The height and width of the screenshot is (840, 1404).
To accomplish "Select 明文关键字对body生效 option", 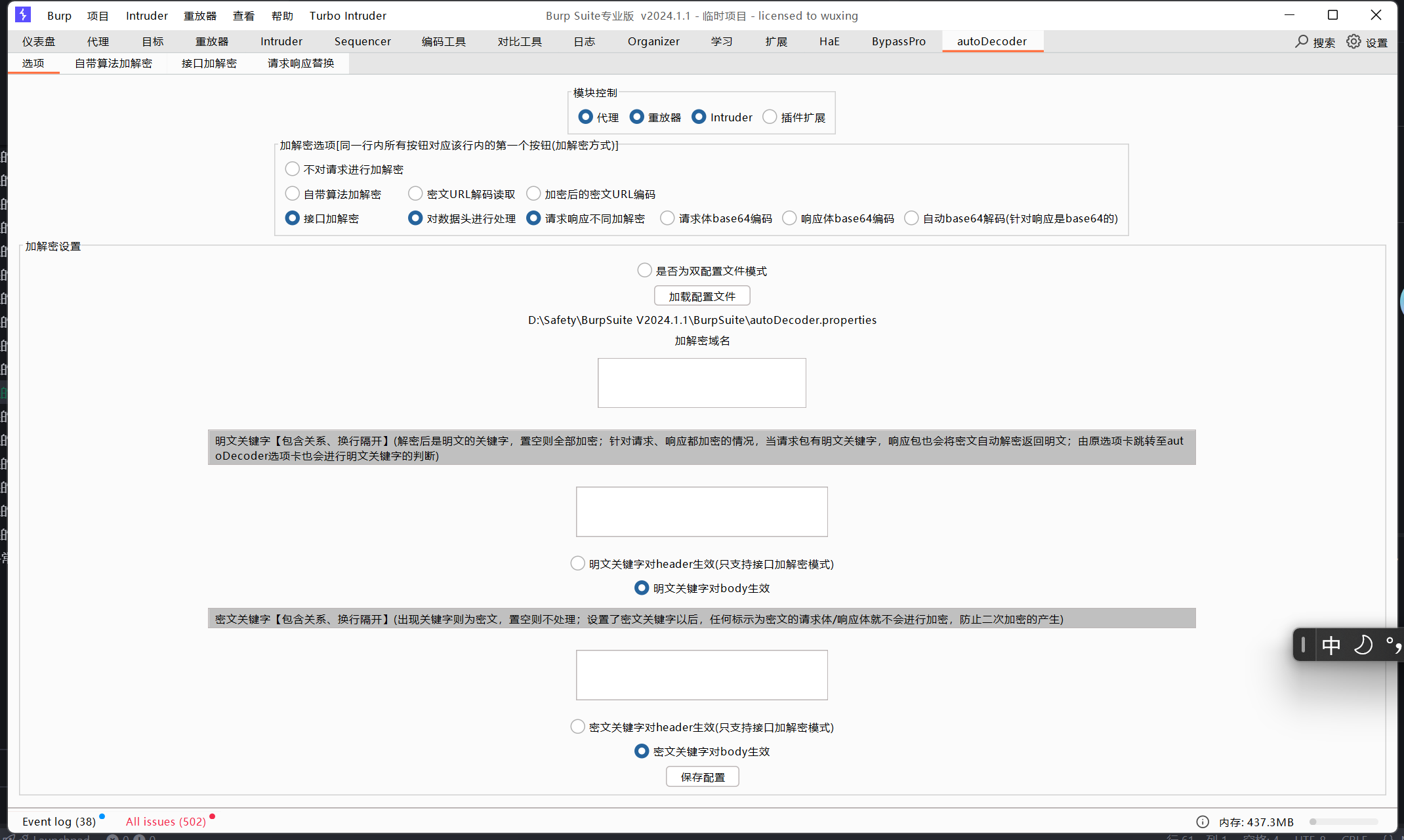I will pos(642,588).
